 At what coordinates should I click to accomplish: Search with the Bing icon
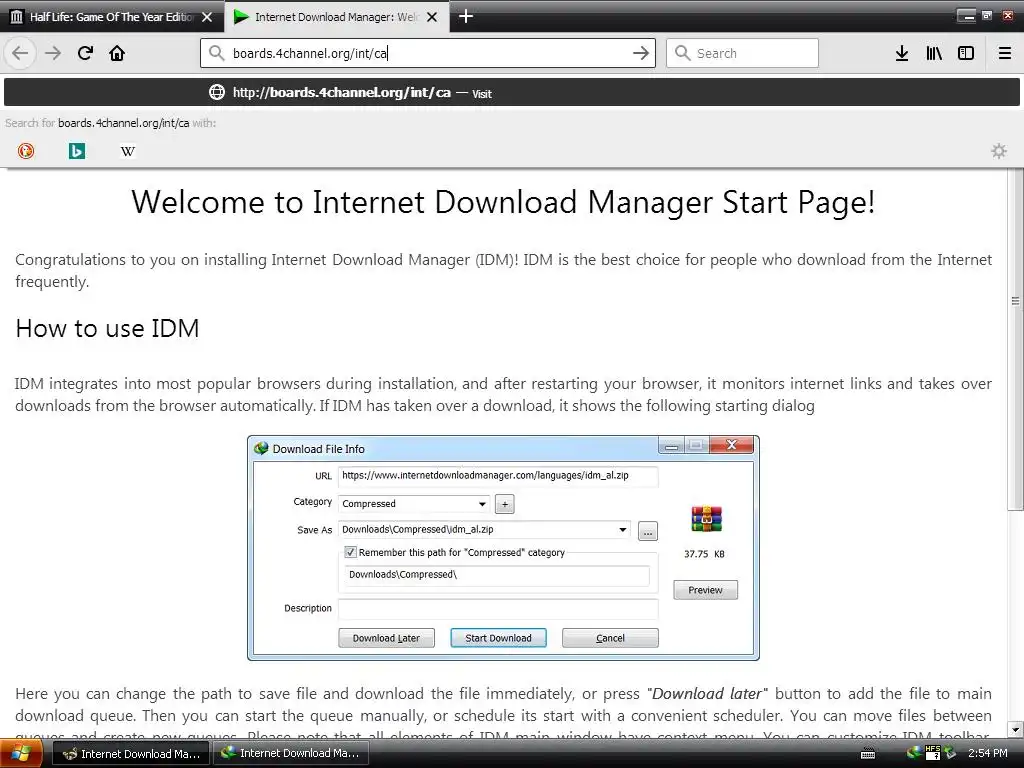[77, 151]
